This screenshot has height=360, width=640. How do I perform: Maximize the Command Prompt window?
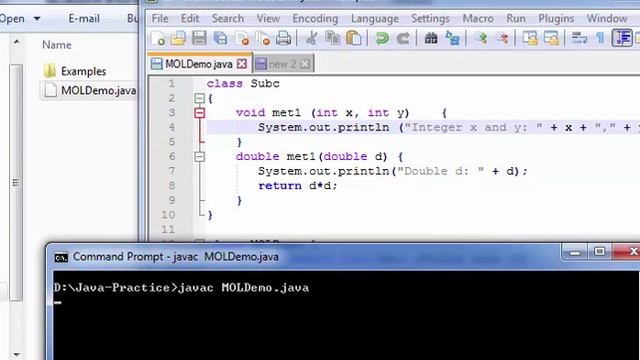599,252
